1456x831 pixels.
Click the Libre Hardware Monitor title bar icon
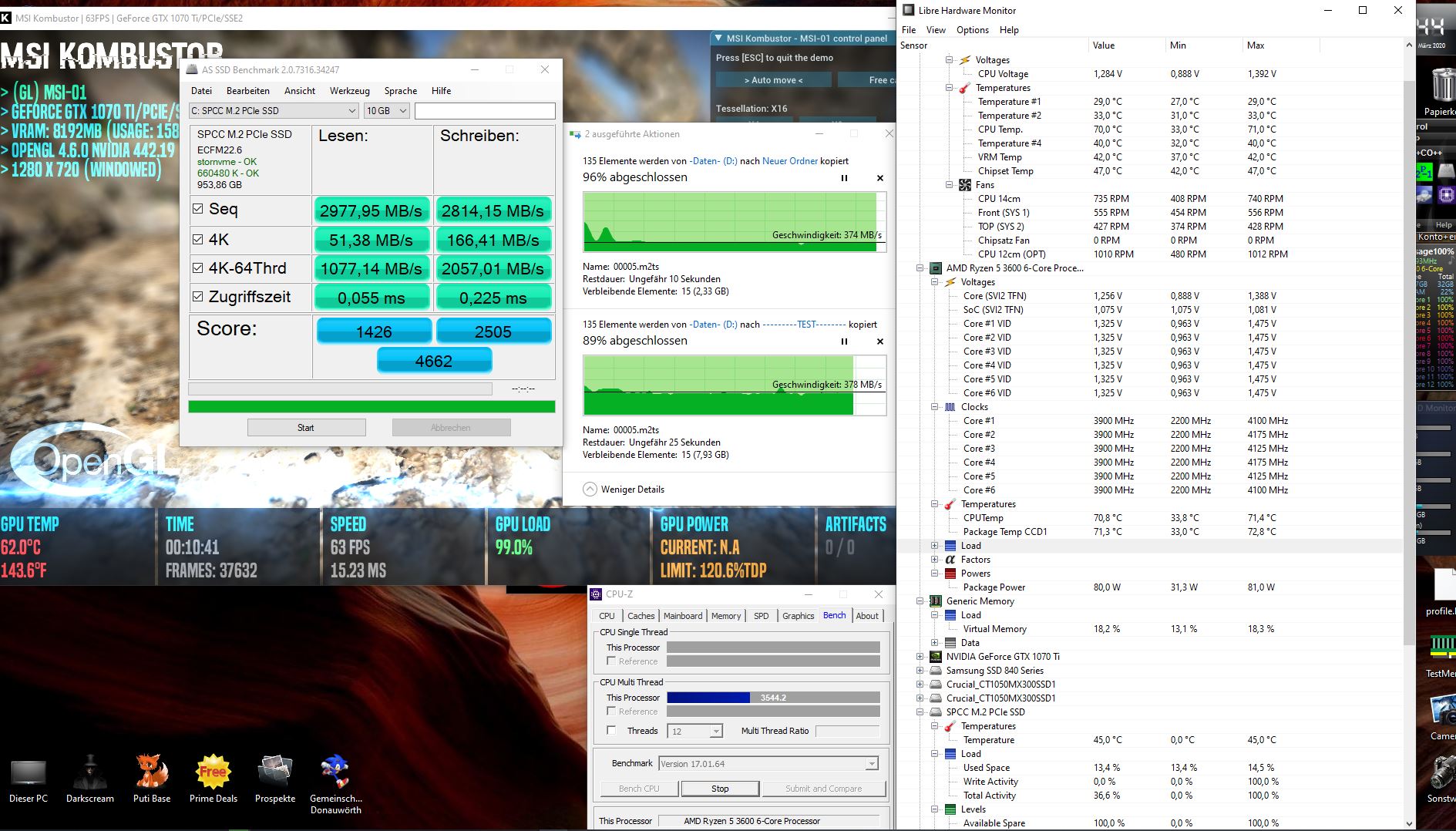pos(909,10)
